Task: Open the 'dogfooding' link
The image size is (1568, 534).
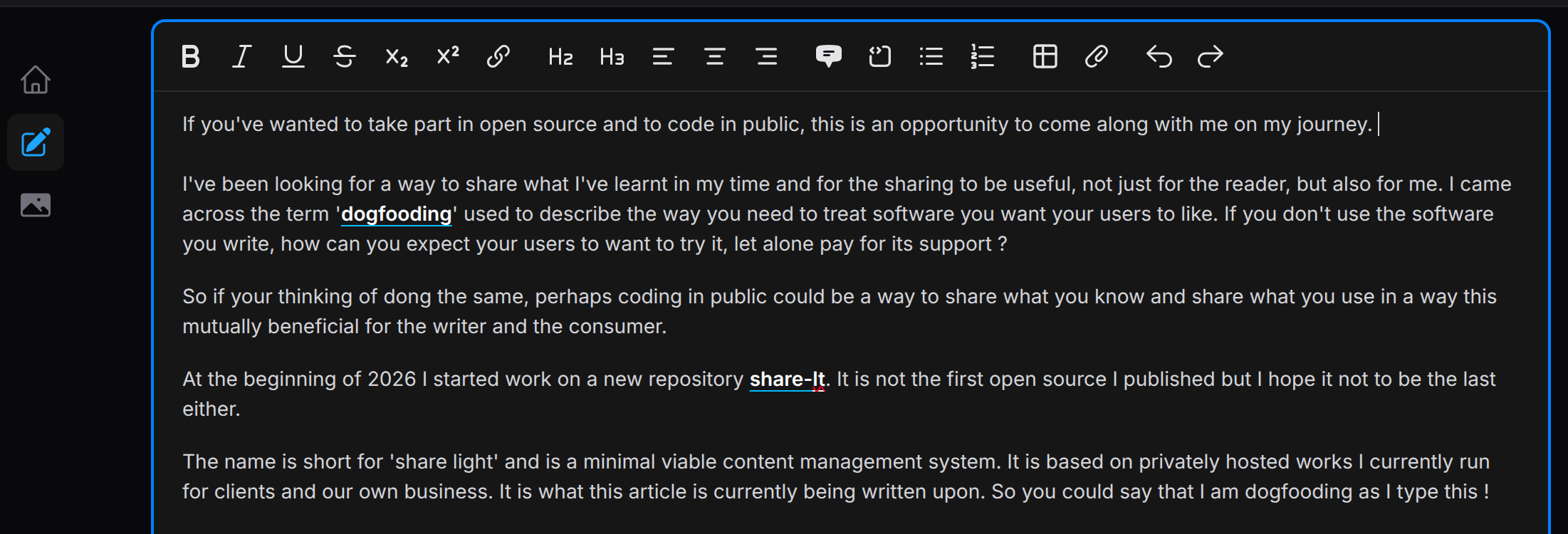Action: click(396, 214)
